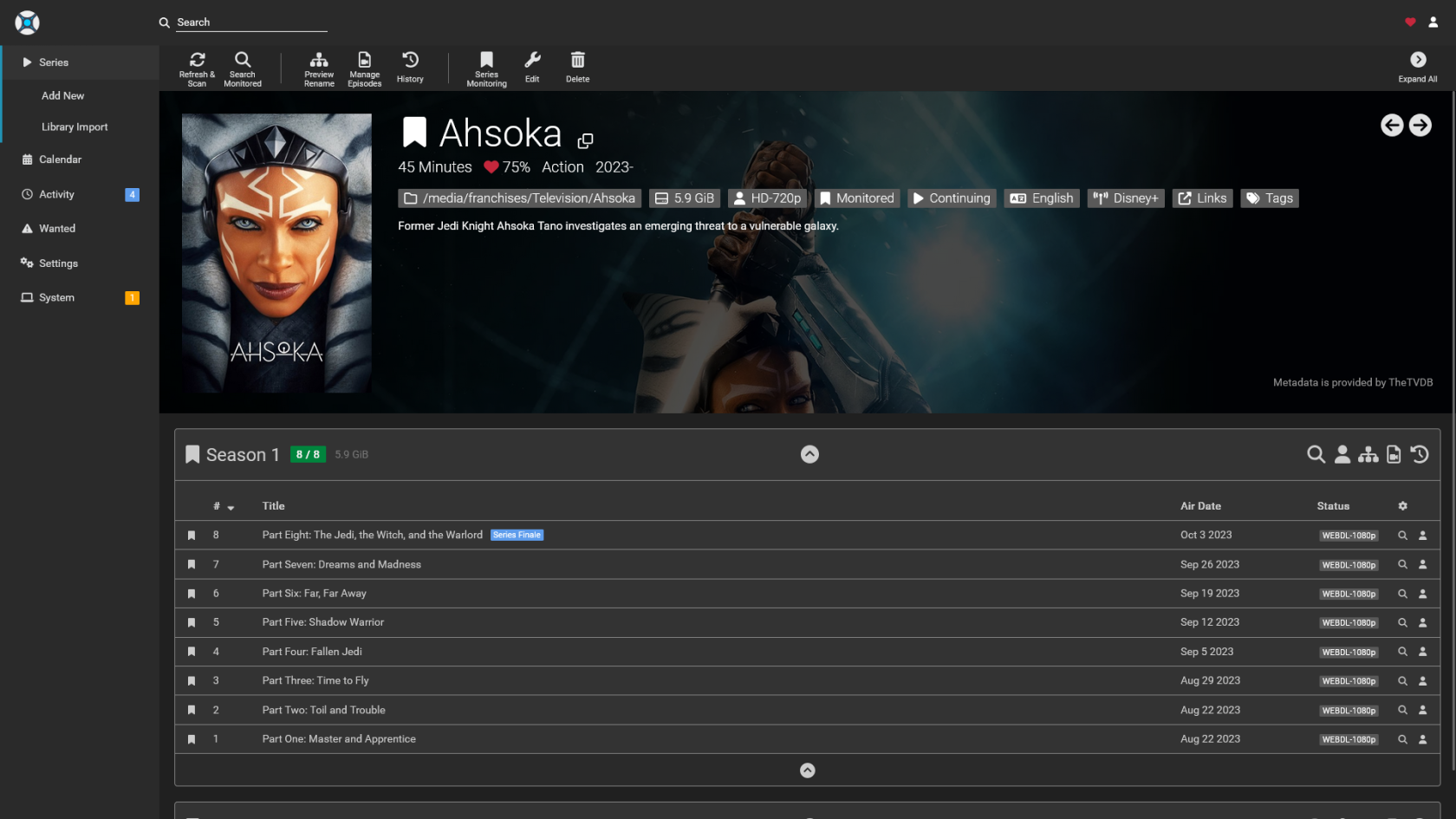Go to next series arrow

(1420, 126)
